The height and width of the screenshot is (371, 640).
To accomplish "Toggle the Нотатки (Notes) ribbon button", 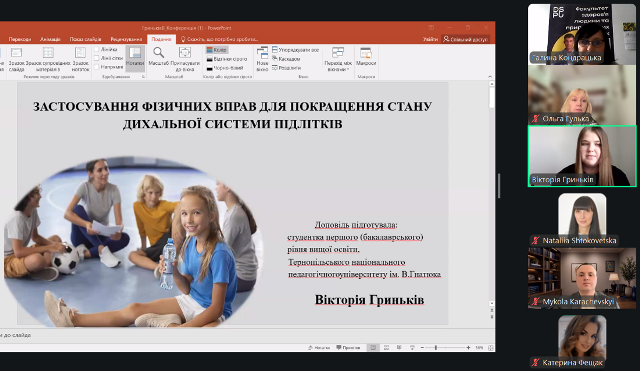I will click(135, 57).
